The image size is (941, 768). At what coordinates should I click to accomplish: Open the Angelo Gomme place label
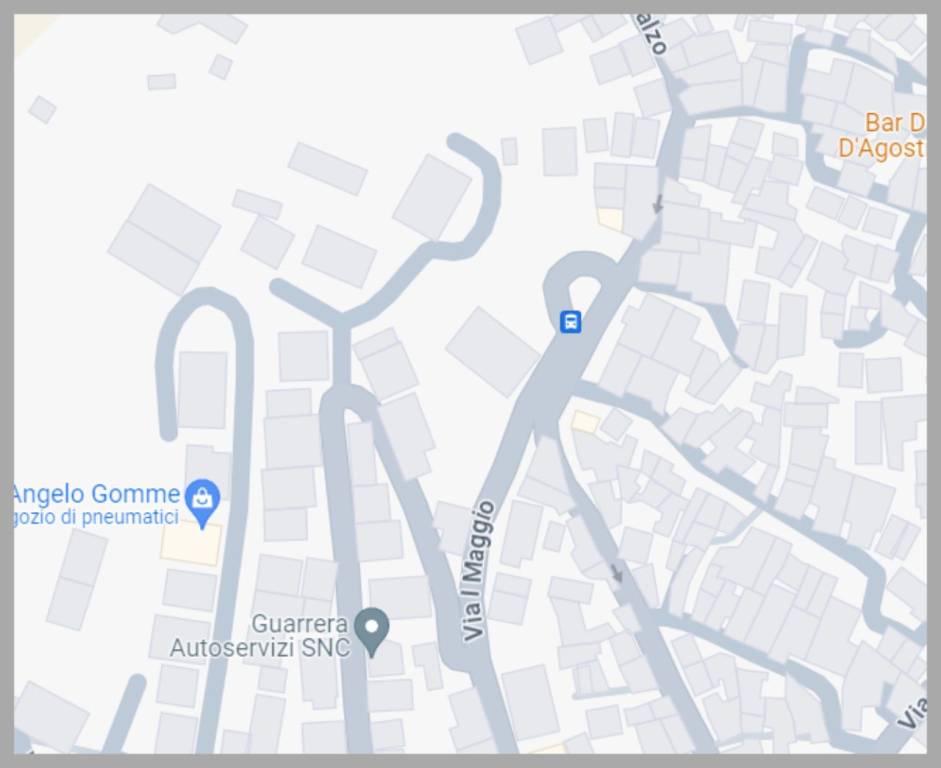(x=97, y=494)
